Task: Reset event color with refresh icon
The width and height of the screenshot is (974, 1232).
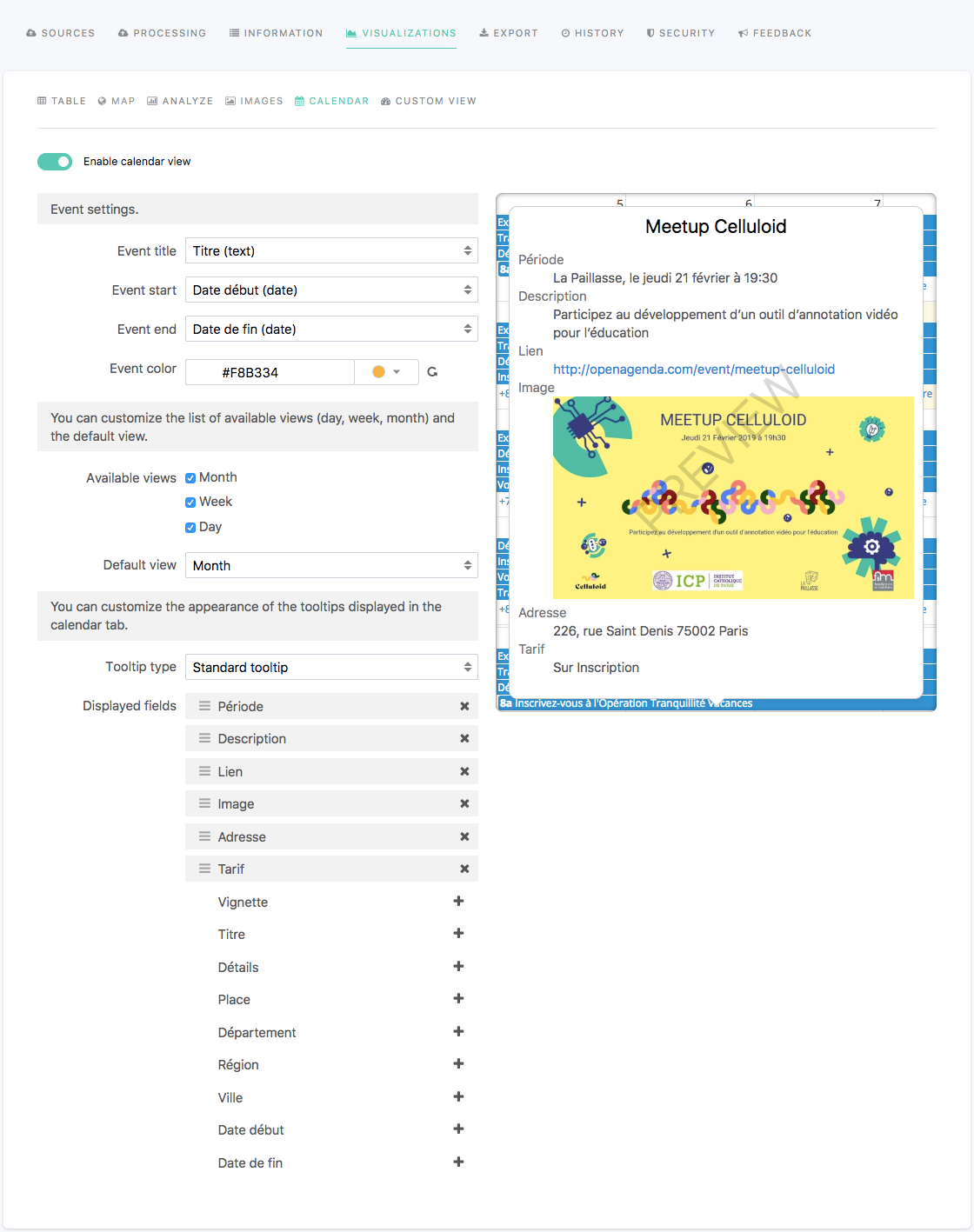Action: (432, 372)
